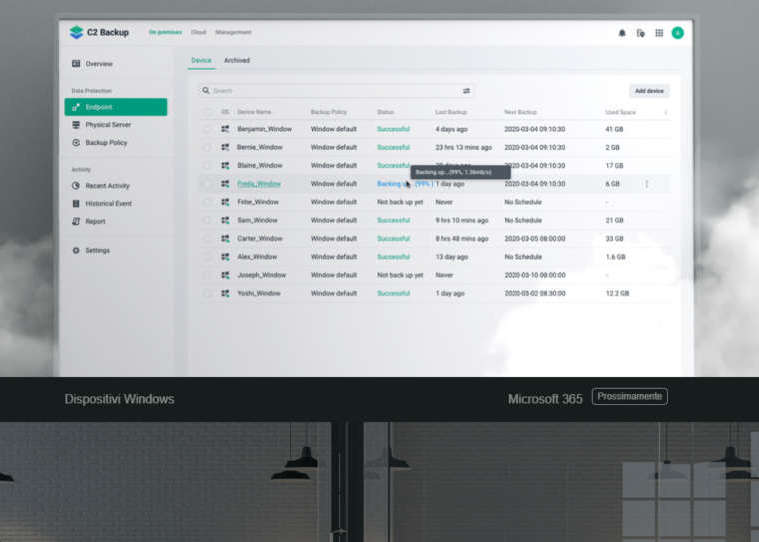This screenshot has height=542, width=759.
Task: Click Microsoft 365 in the dark bar
Action: tap(545, 399)
